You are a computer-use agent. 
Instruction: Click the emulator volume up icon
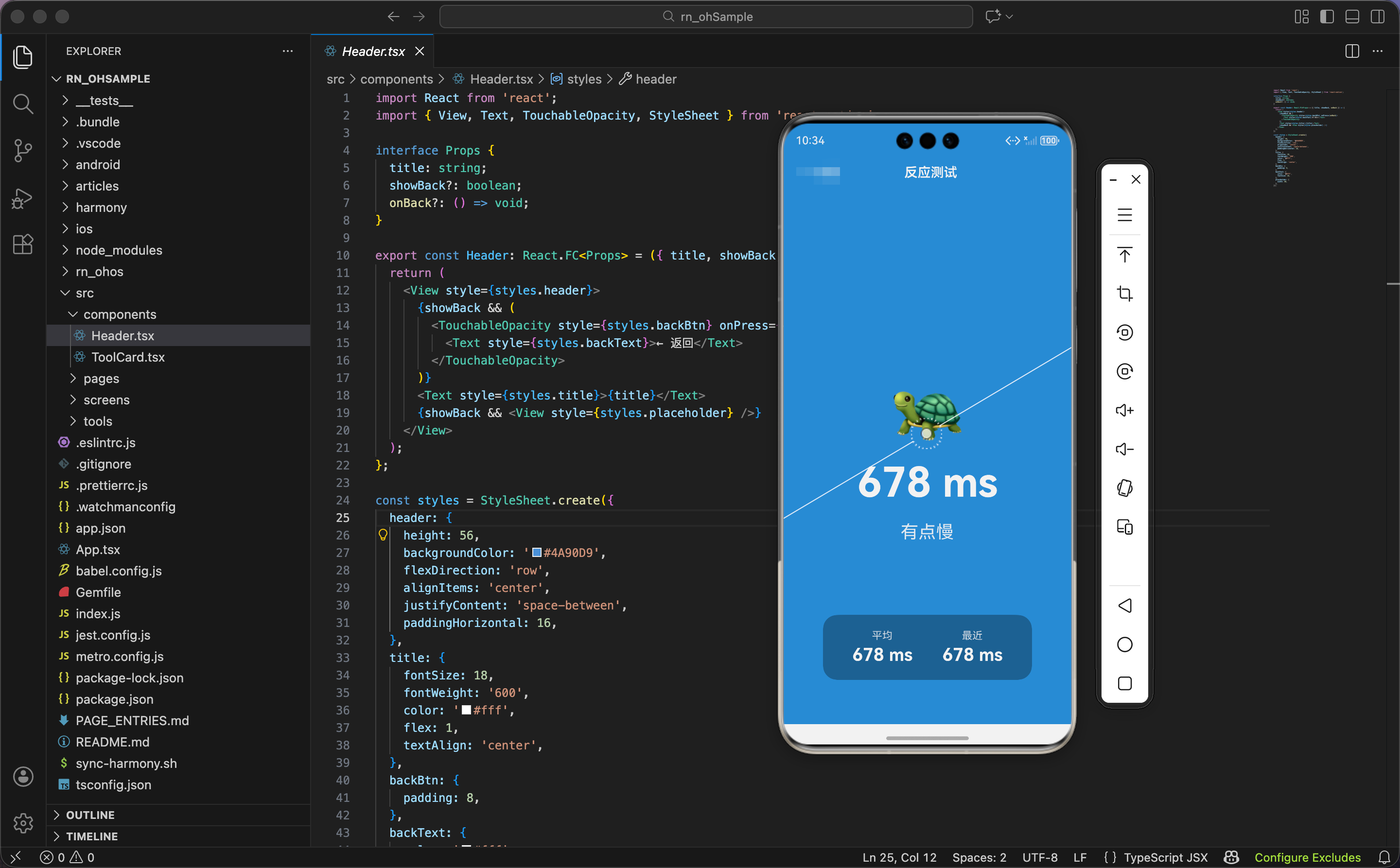click(1124, 411)
